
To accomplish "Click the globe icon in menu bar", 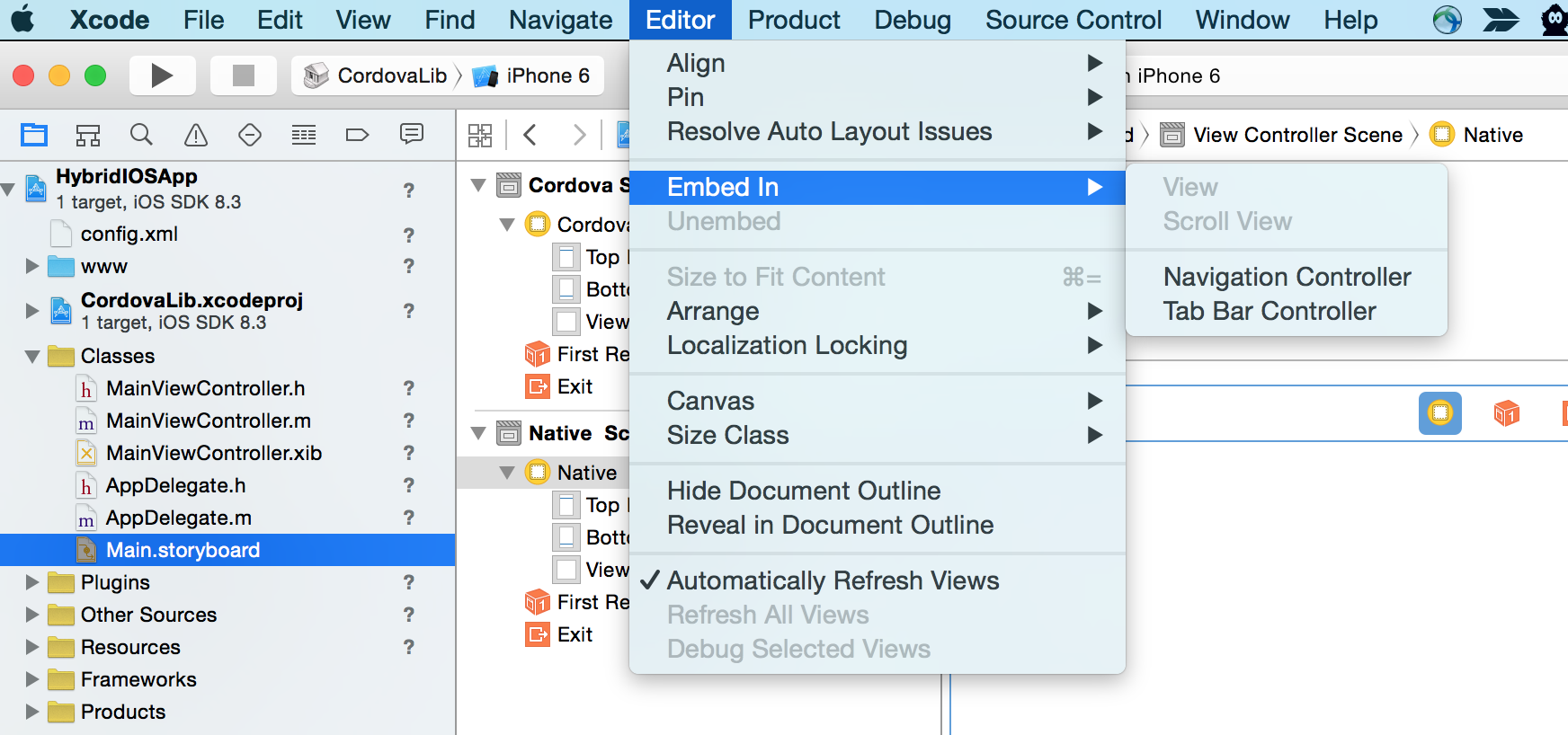I will 1448,20.
